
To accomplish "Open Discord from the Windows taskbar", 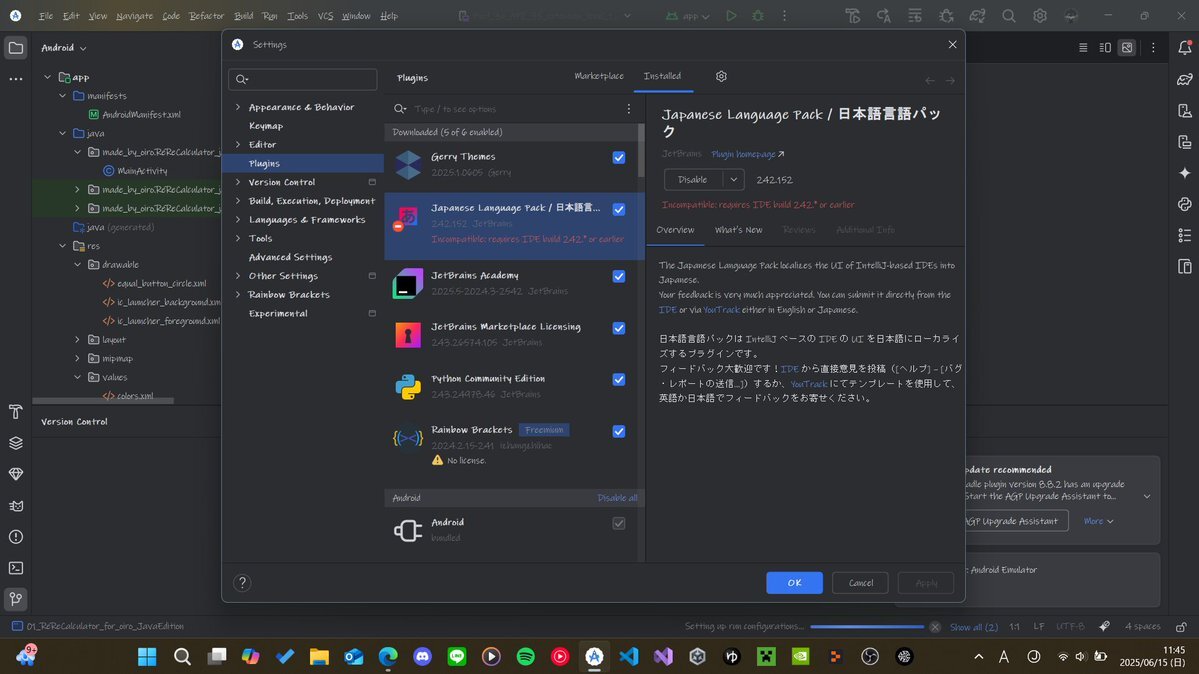I will pos(422,656).
